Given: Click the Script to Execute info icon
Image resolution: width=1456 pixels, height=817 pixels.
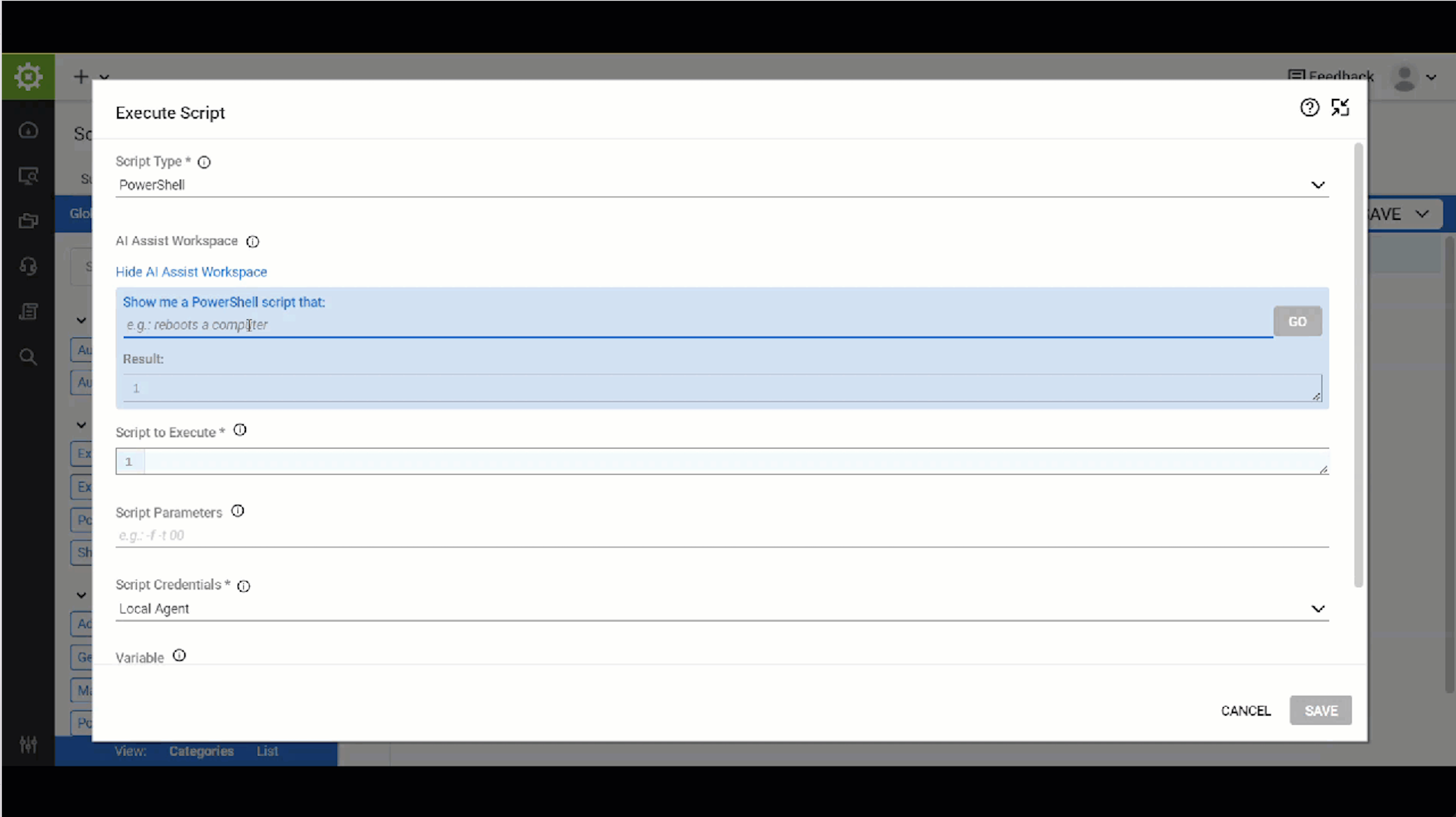Looking at the screenshot, I should pyautogui.click(x=240, y=430).
